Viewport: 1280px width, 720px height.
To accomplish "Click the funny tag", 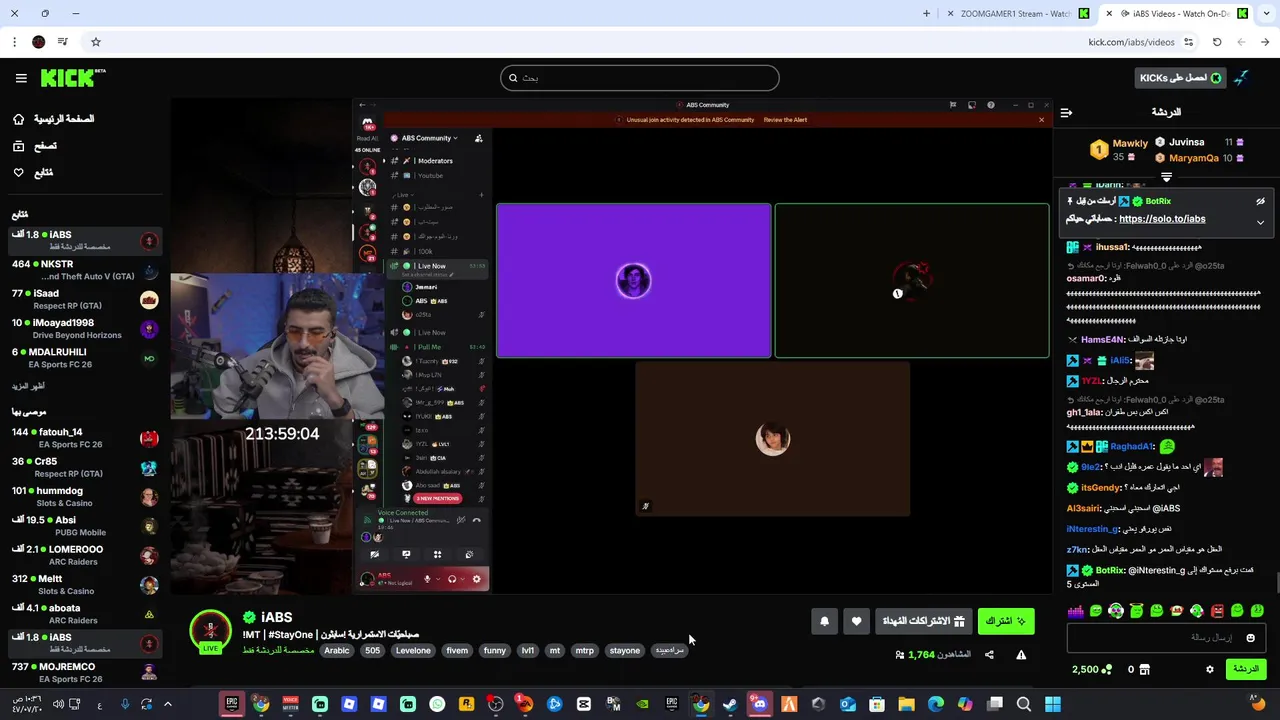I will click(x=495, y=651).
